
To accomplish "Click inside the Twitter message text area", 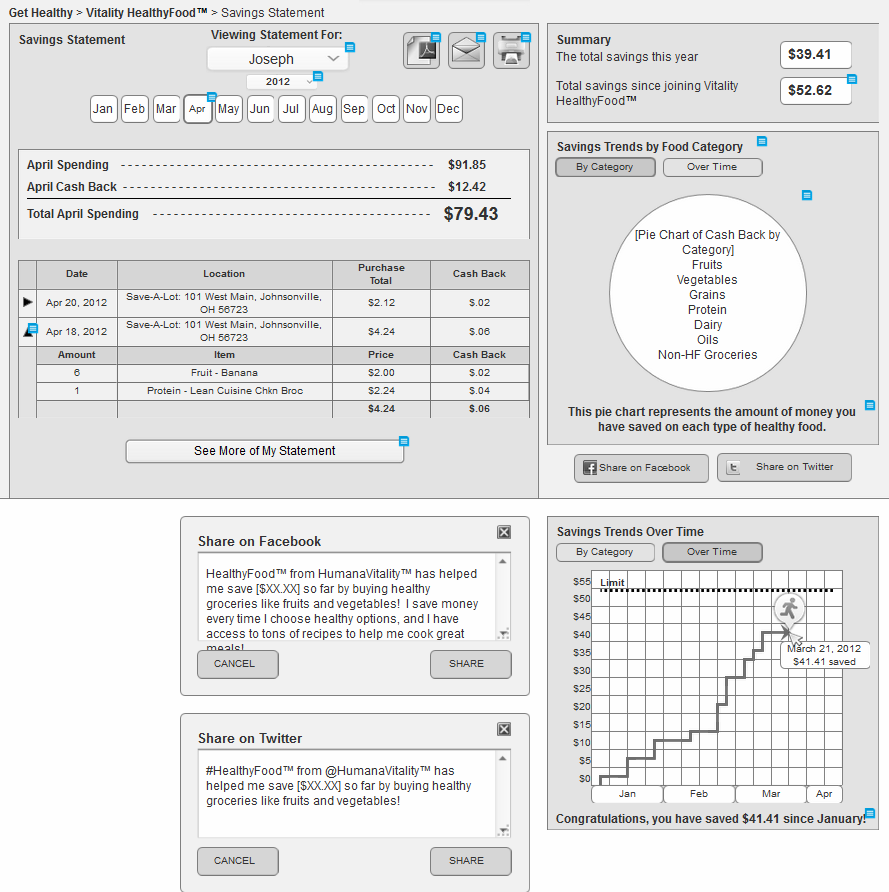I will 347,796.
